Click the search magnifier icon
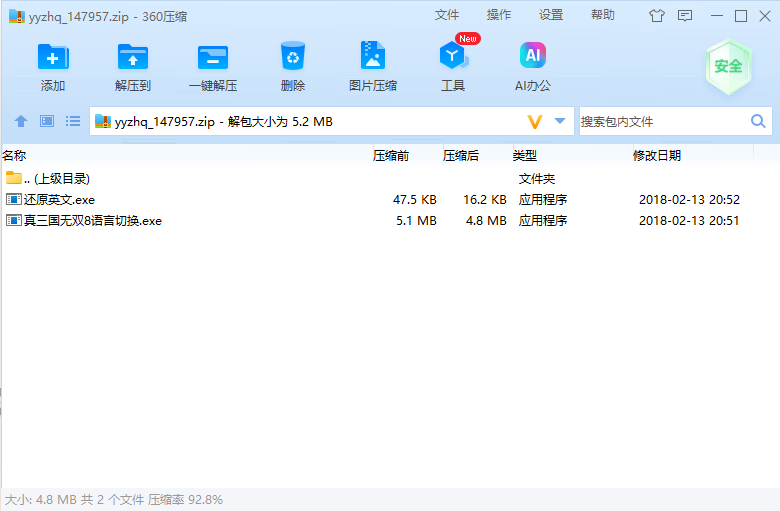Screen dimensions: 780x511 (x=758, y=121)
